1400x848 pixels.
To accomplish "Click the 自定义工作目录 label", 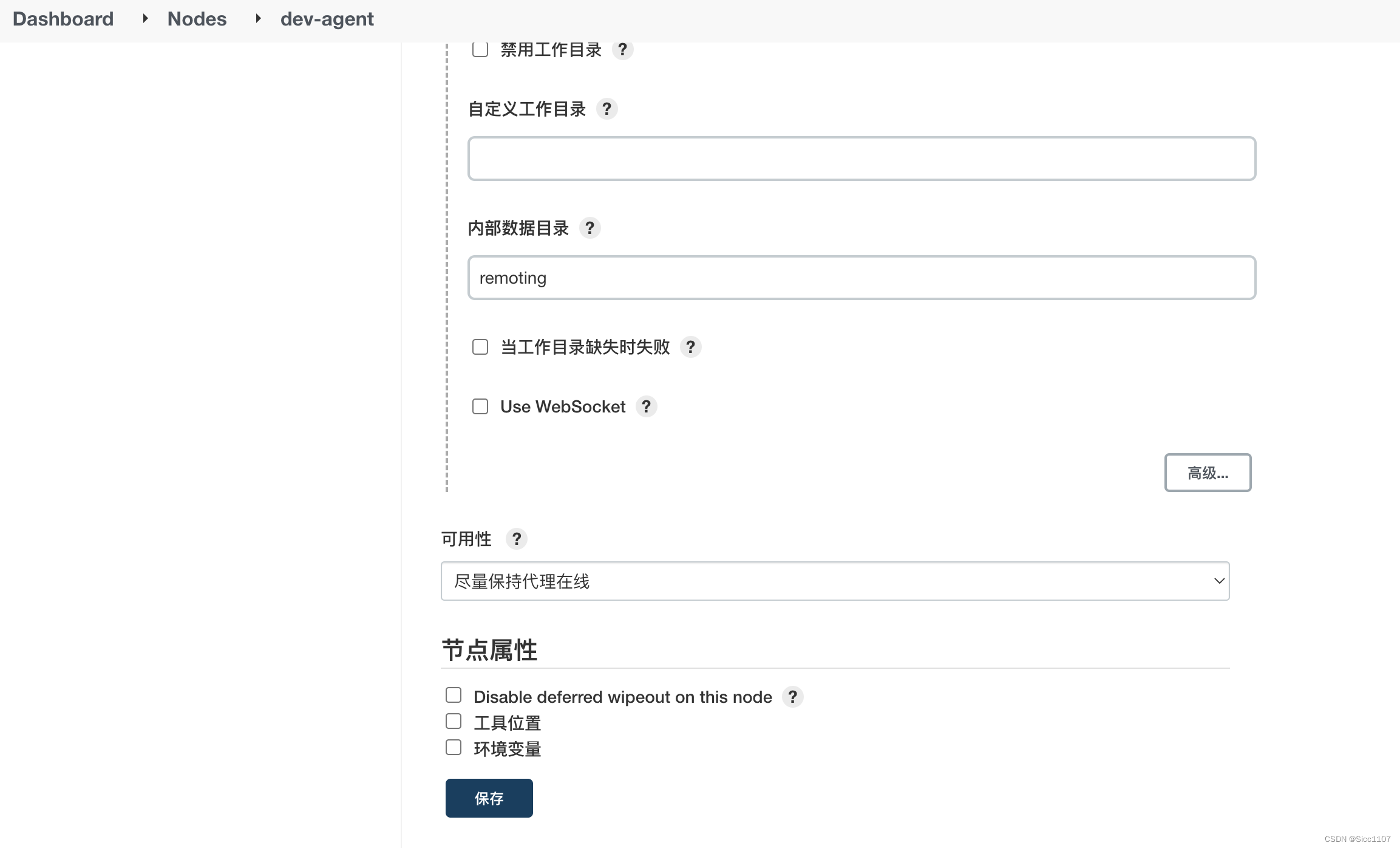I will point(527,109).
